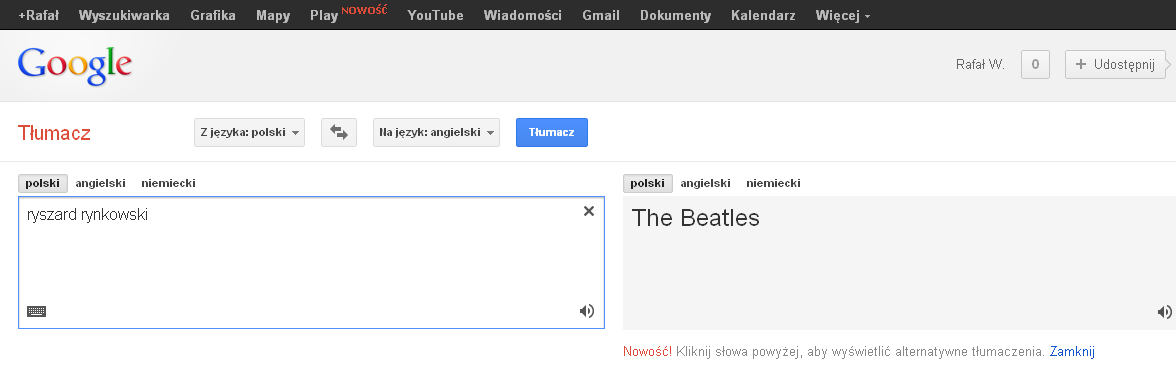Screen dimensions: 1176x390
Task: Click inside the source text box
Action: coord(311,262)
